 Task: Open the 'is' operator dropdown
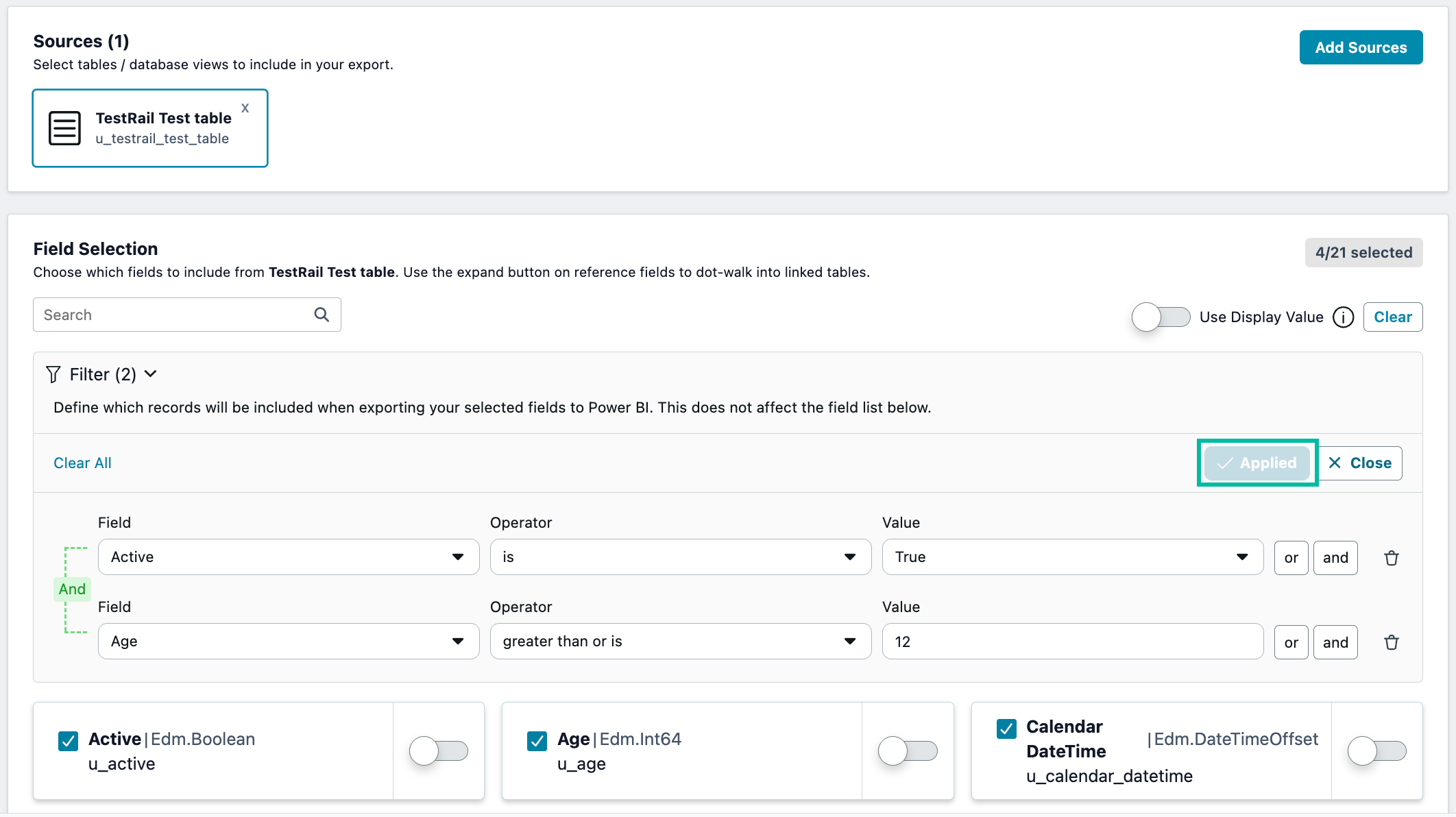point(681,557)
